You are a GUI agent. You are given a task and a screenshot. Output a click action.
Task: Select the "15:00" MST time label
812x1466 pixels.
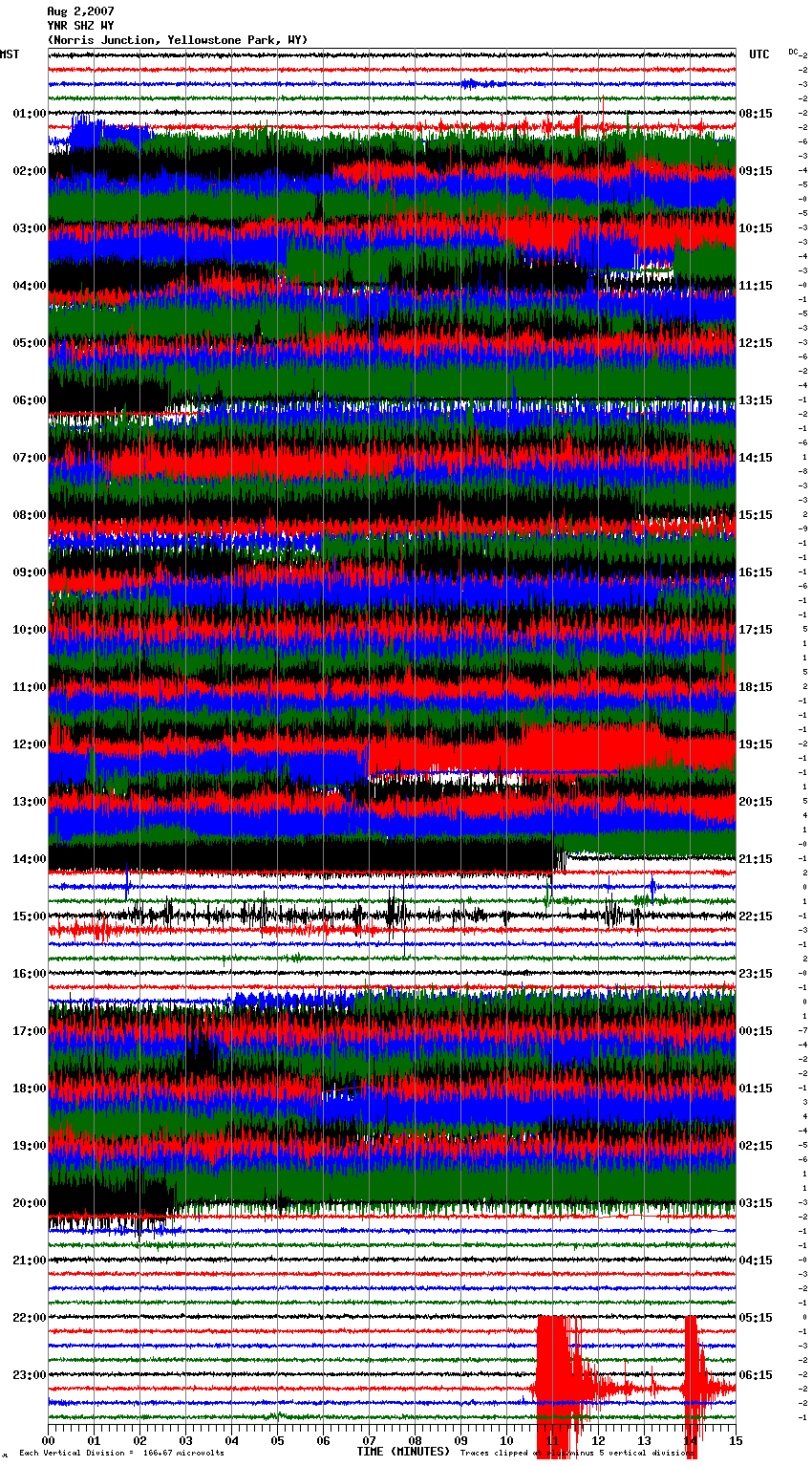[30, 916]
